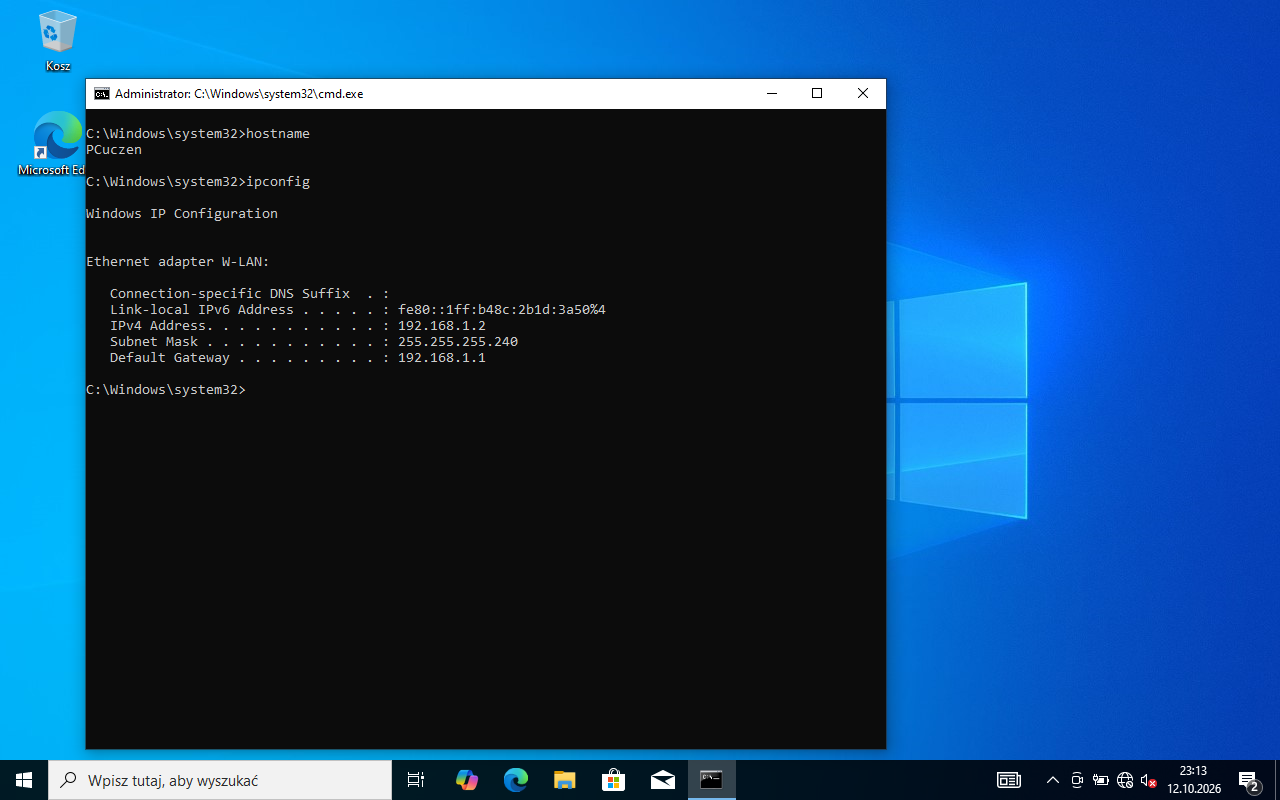Click the Meet Now camera tray icon

[x=1077, y=780]
